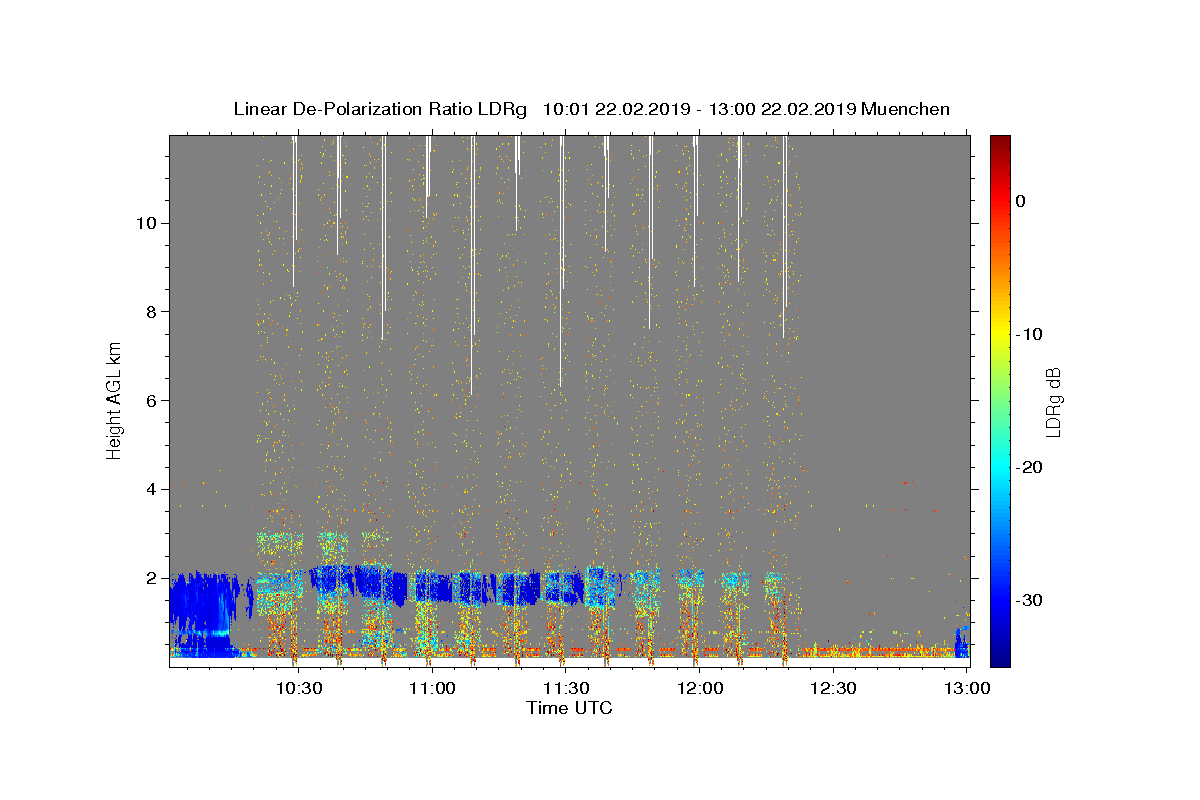Click the 11:00 time tick label

pos(432,688)
